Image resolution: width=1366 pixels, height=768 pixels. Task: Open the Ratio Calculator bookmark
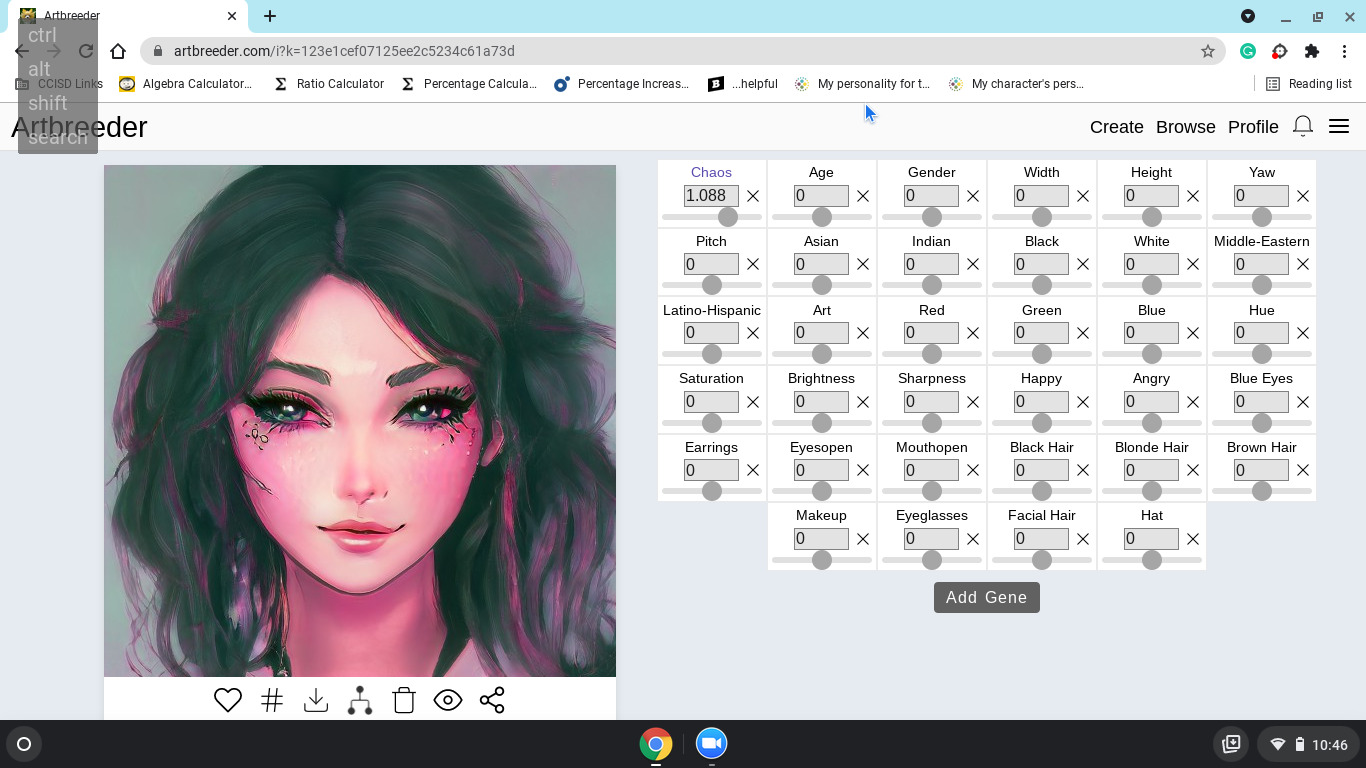click(340, 84)
